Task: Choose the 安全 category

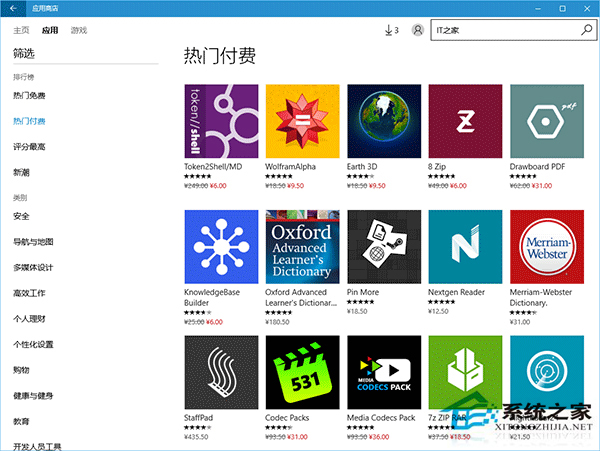Action: point(21,216)
